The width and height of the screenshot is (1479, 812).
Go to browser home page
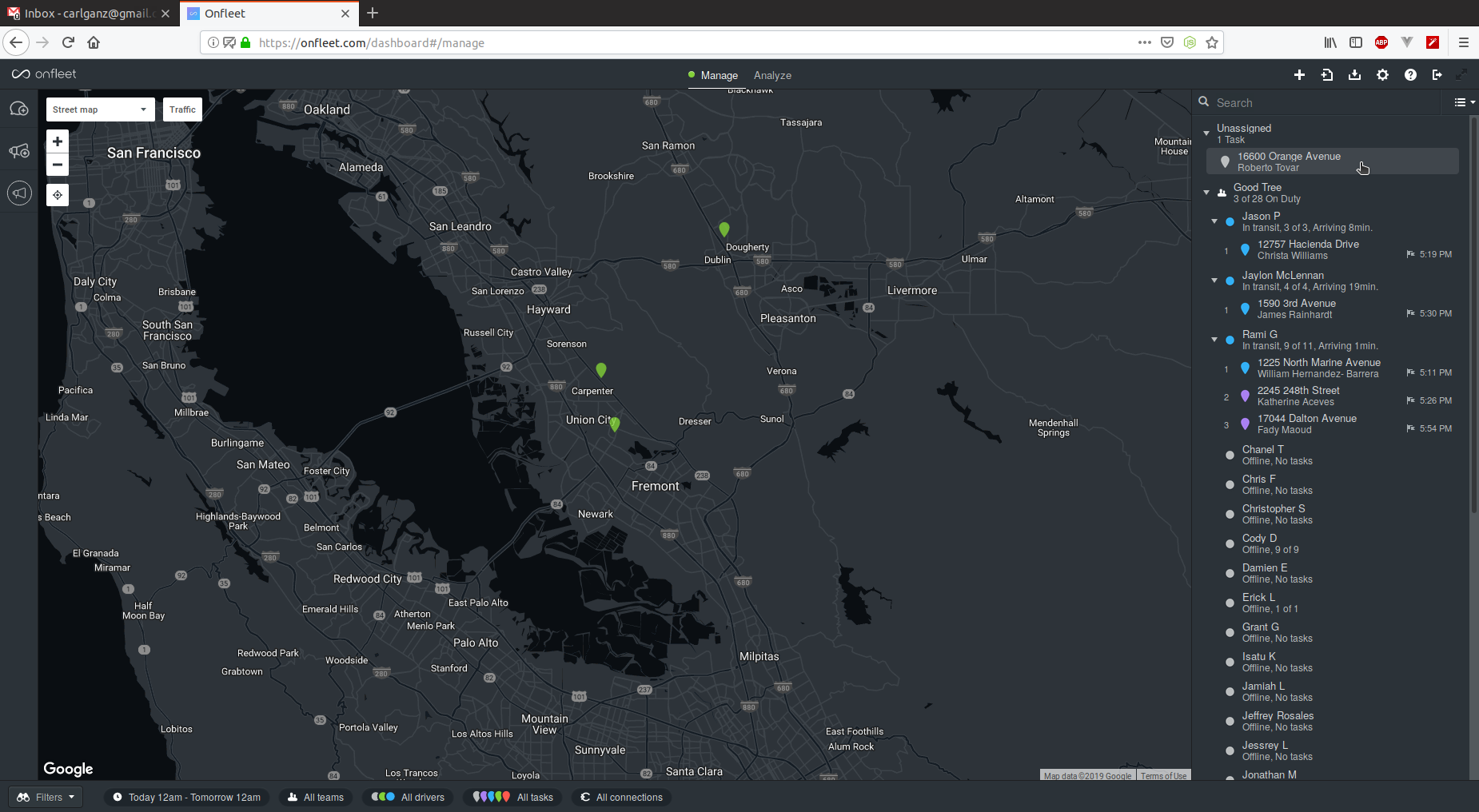94,42
